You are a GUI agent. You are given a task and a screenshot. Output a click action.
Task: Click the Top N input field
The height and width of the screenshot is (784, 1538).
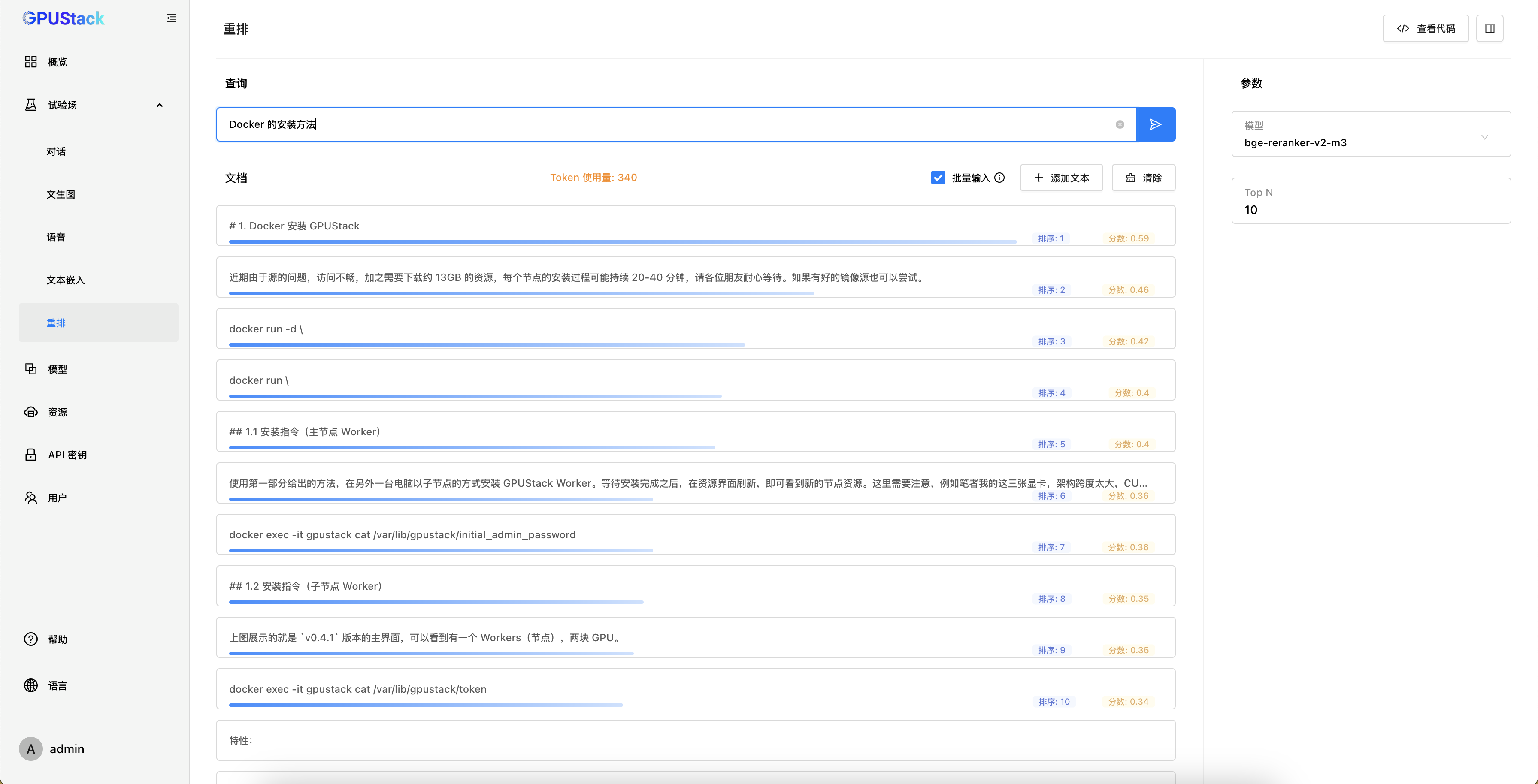[1371, 209]
